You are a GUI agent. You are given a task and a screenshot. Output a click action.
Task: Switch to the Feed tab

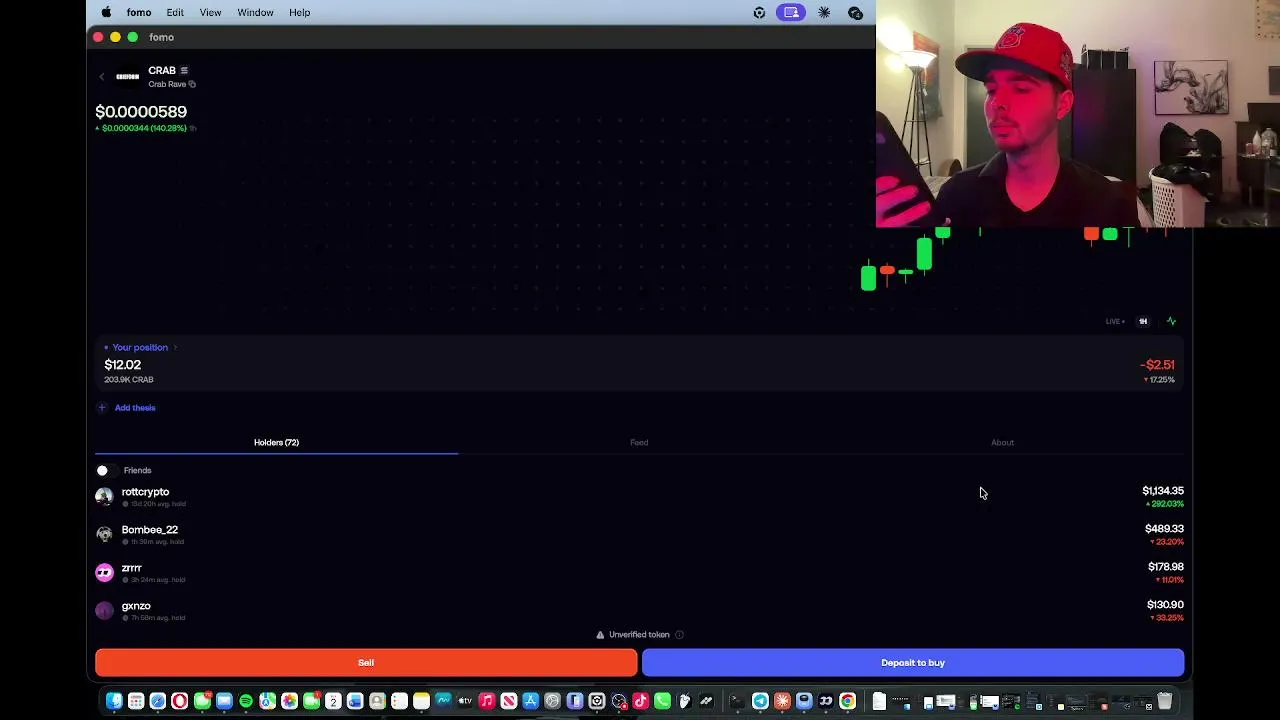(x=639, y=442)
